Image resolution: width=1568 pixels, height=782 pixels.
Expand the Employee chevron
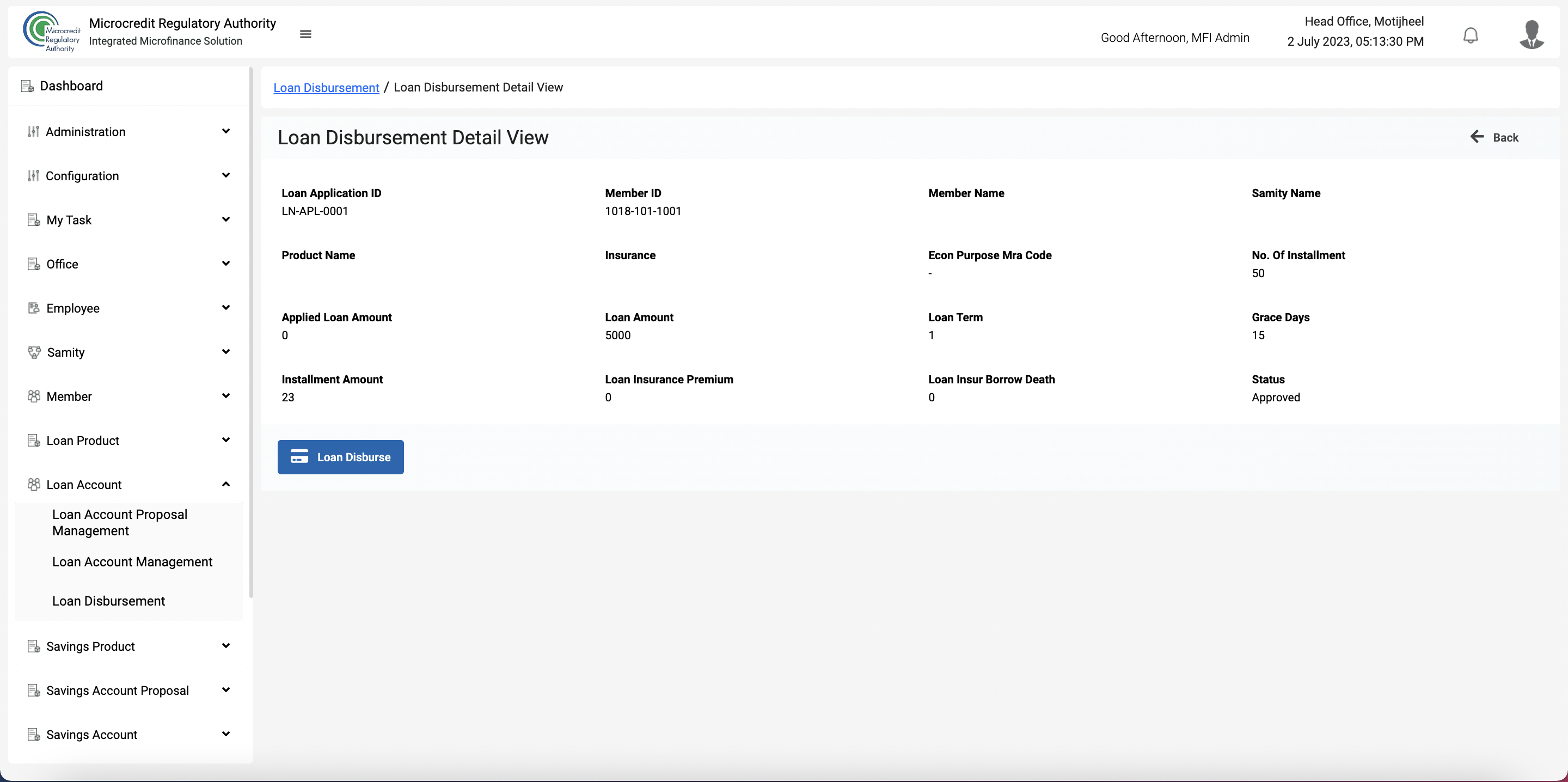(226, 308)
